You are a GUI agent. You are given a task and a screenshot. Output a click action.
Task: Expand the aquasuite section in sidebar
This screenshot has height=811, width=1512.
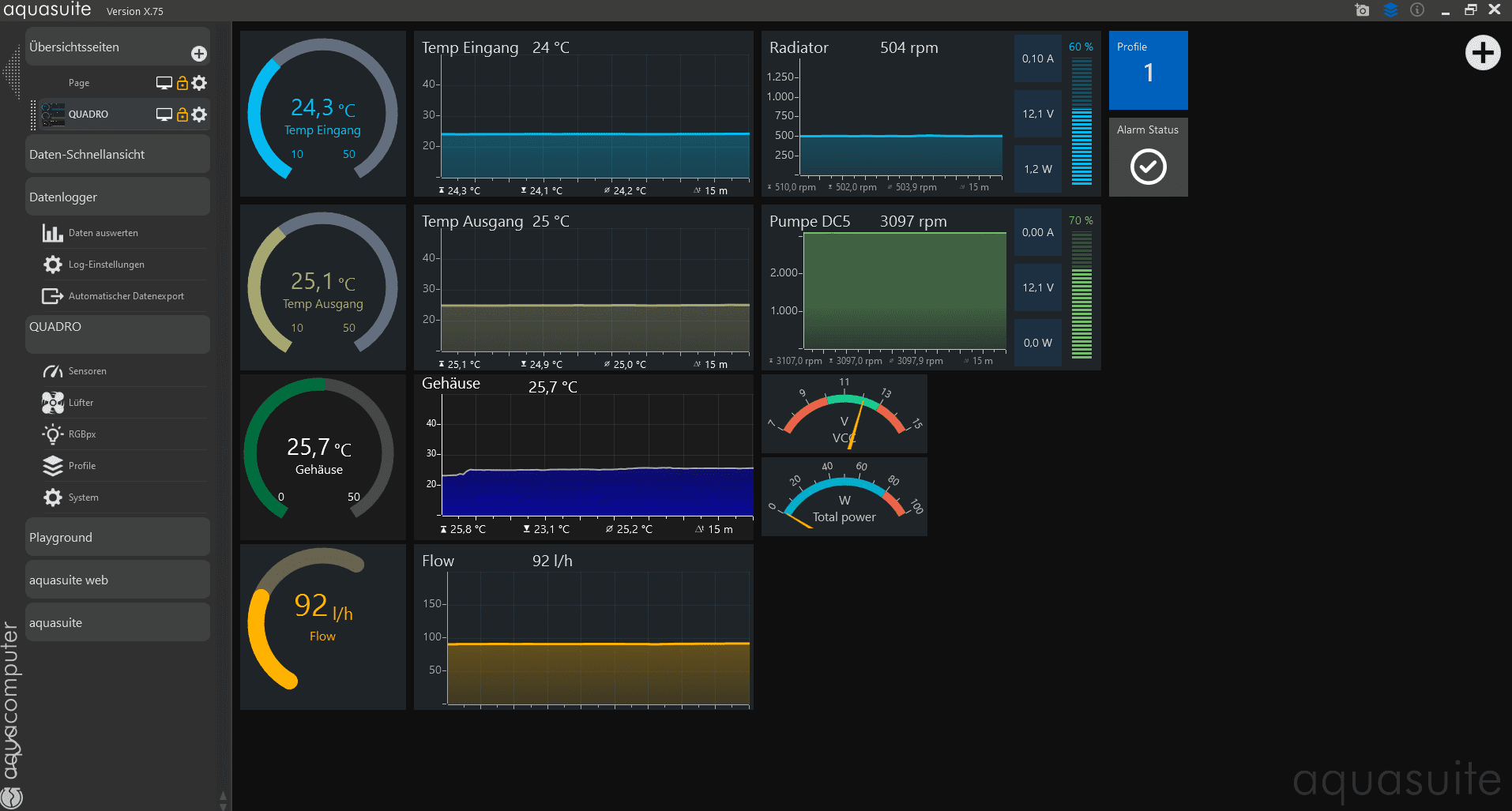(118, 622)
